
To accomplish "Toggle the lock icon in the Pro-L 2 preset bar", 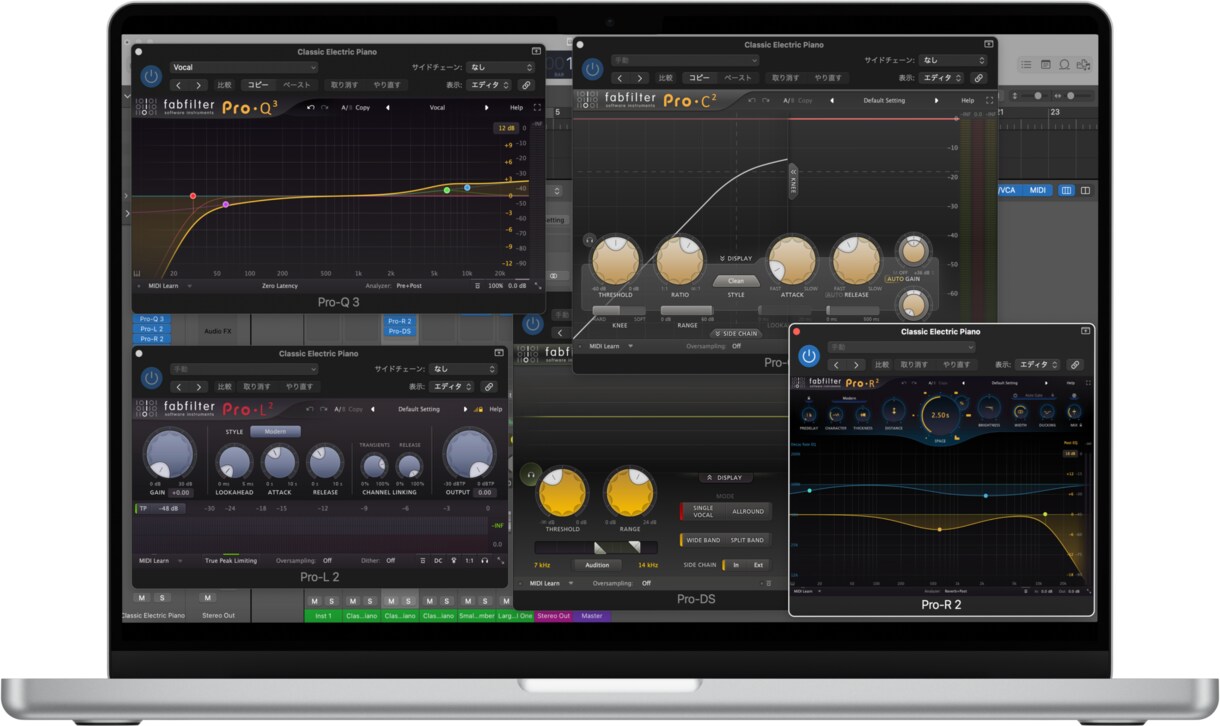I will [479, 409].
